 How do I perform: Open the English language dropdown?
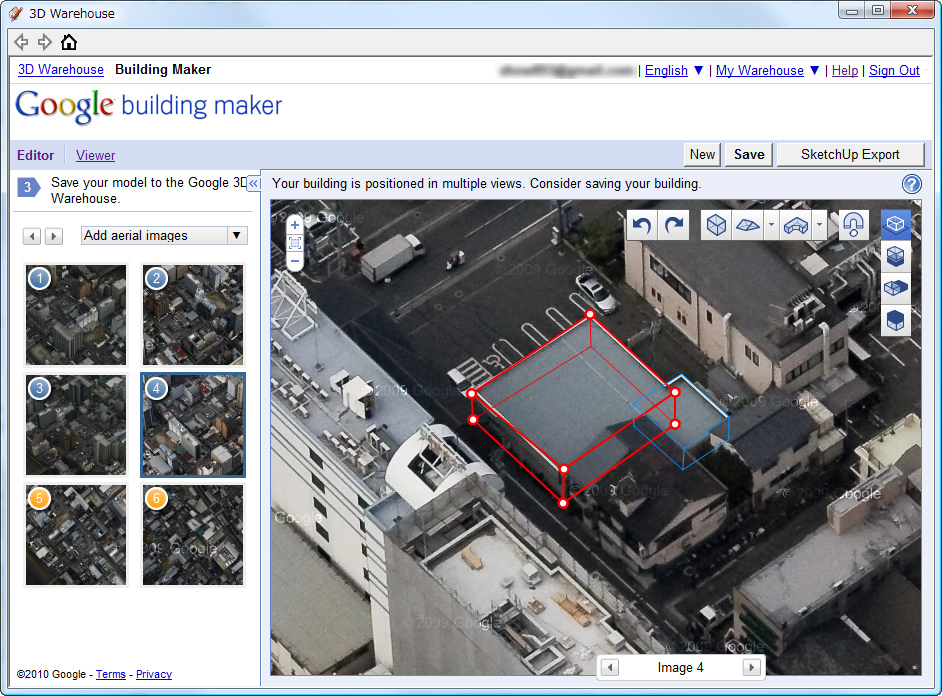pos(698,70)
